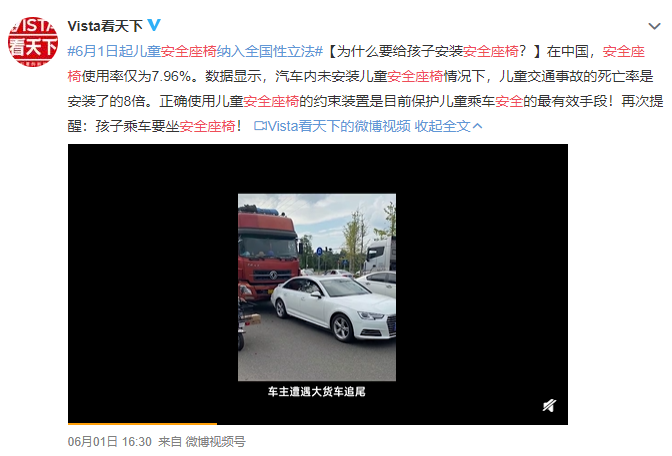Collapse the post with 收起全文
The image size is (672, 456).
tap(442, 126)
